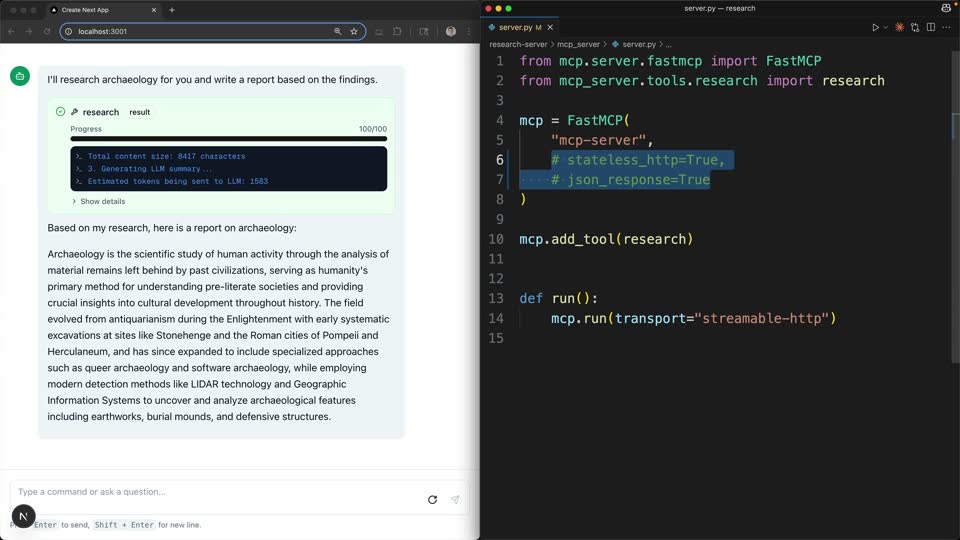This screenshot has height=540, width=960.
Task: Open the browser extensions puzzle icon
Action: 397,31
